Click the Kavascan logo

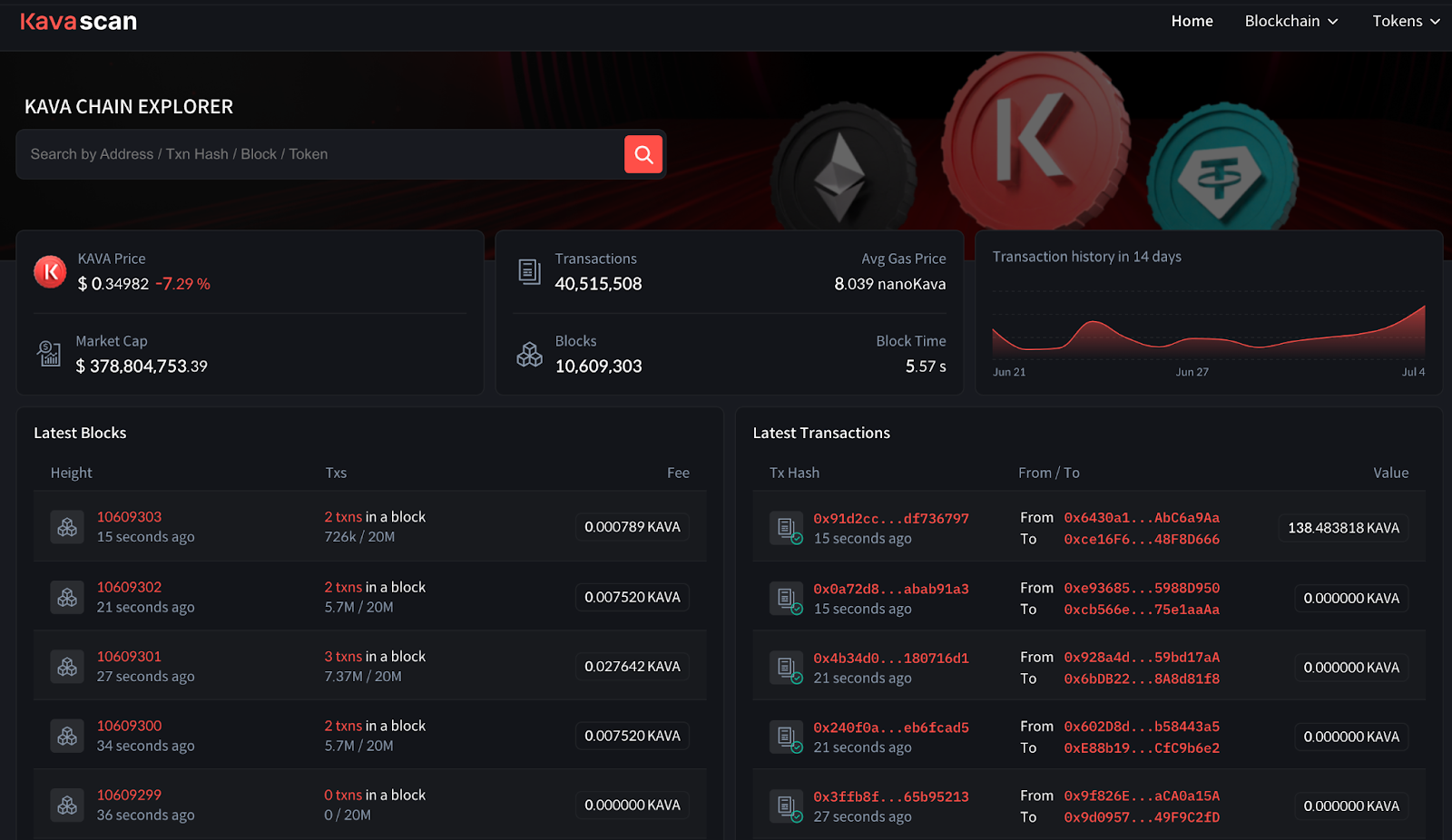pos(78,22)
